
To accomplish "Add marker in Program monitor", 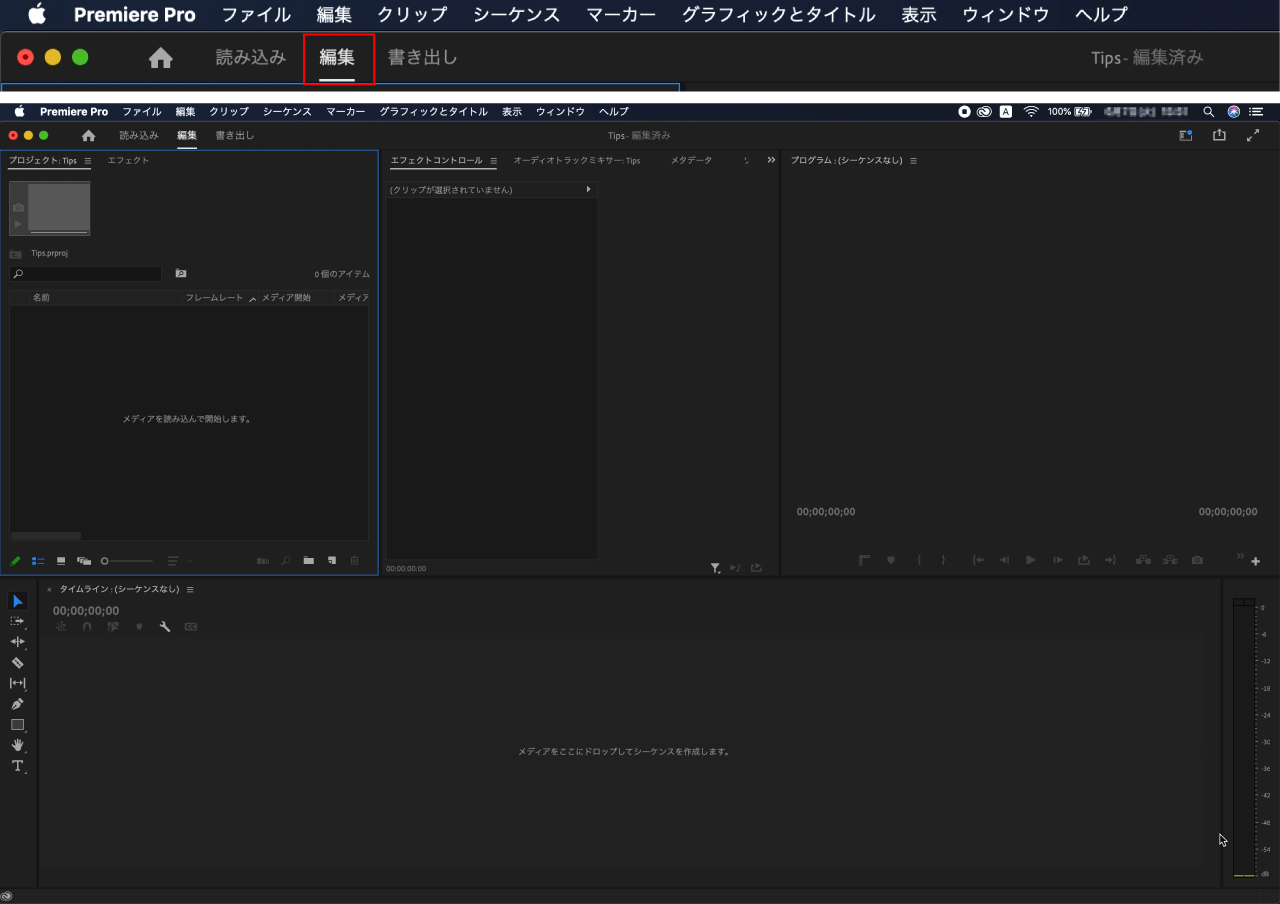I will click(891, 560).
